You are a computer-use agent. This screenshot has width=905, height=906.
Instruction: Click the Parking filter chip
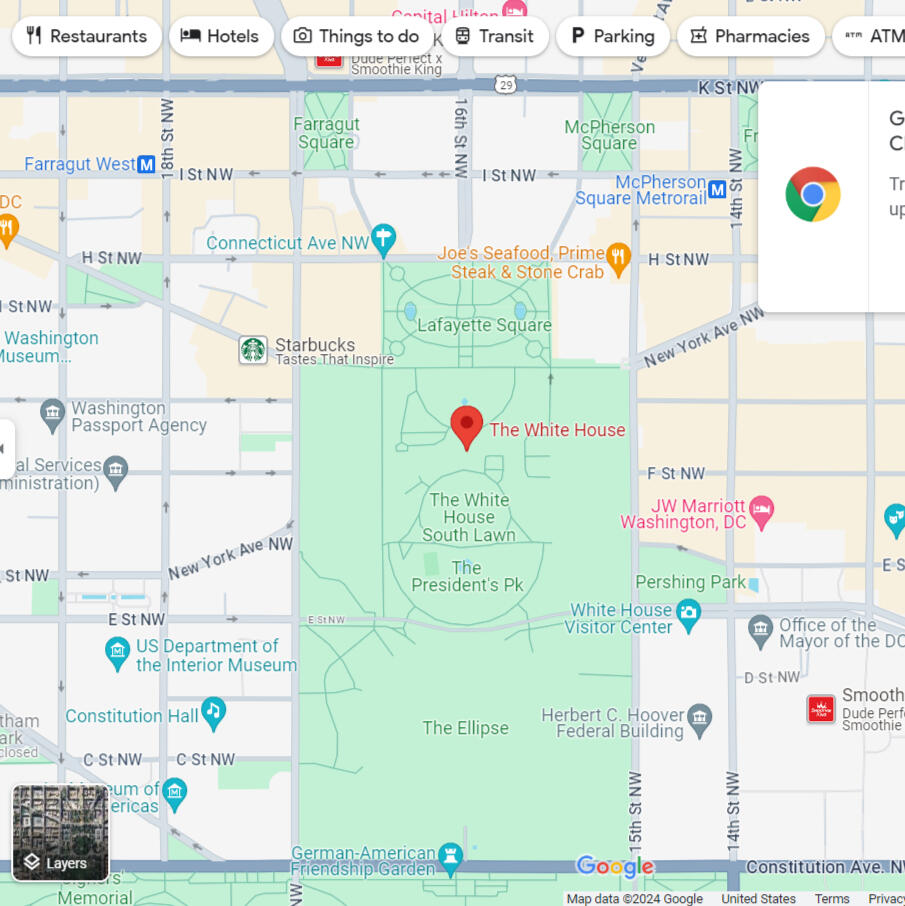pos(612,36)
